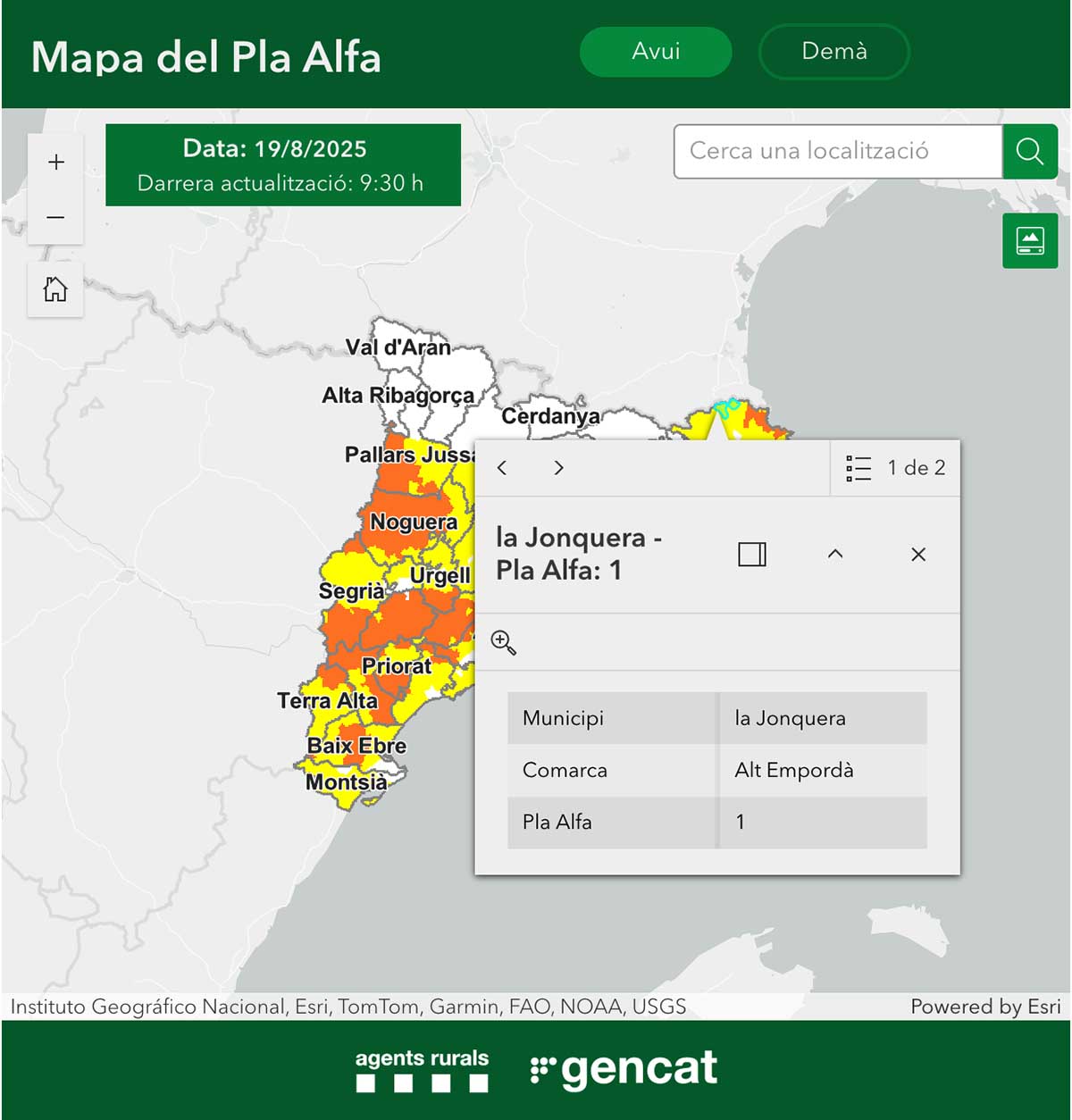This screenshot has width=1072, height=1120.
Task: Open Powered by Esri link
Action: (x=984, y=1007)
